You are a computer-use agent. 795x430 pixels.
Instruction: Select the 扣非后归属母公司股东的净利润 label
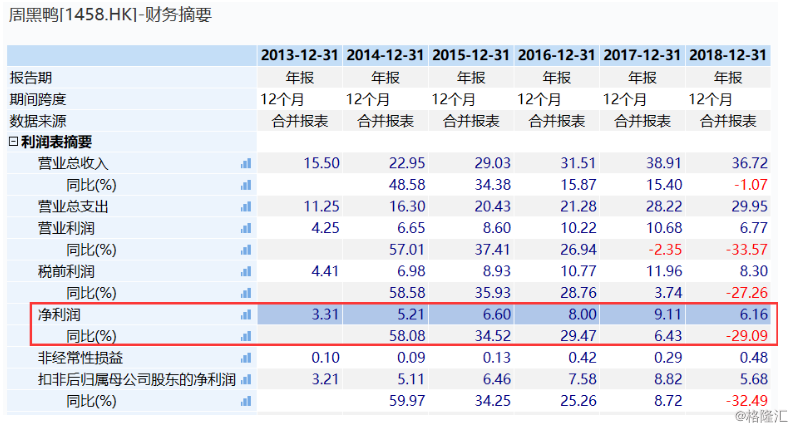tap(137, 379)
